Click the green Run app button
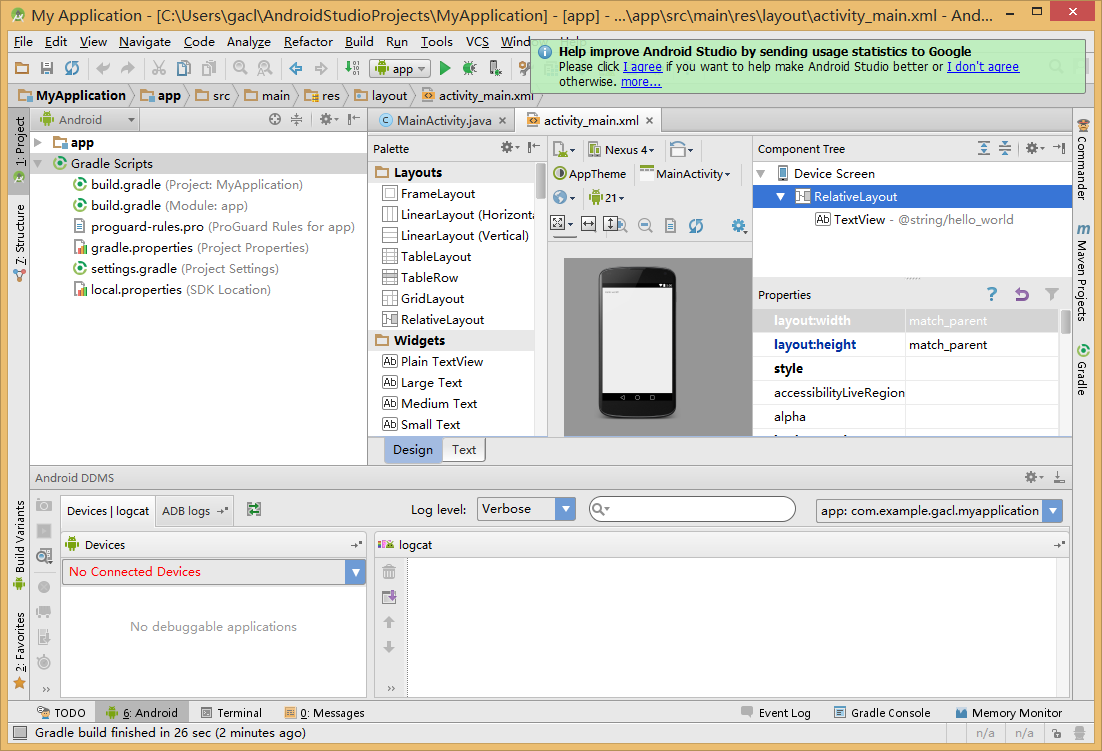This screenshot has height=751, width=1102. 445,68
